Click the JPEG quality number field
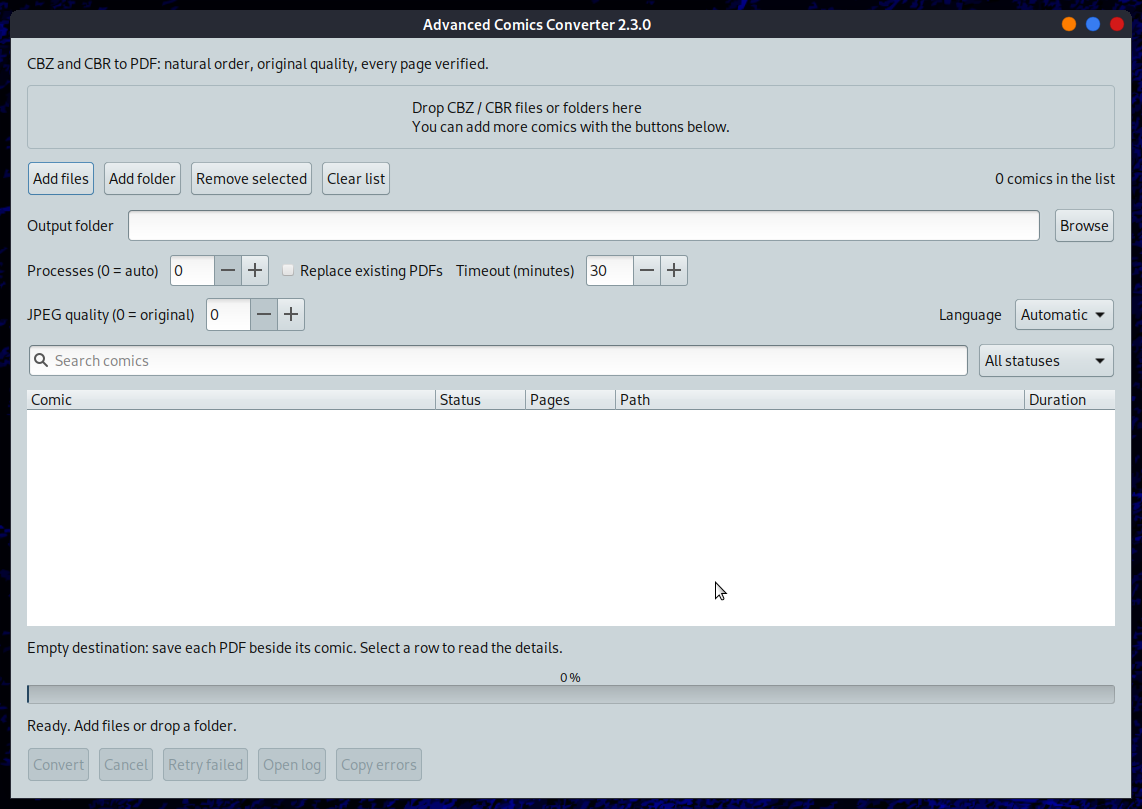The width and height of the screenshot is (1142, 809). click(228, 315)
